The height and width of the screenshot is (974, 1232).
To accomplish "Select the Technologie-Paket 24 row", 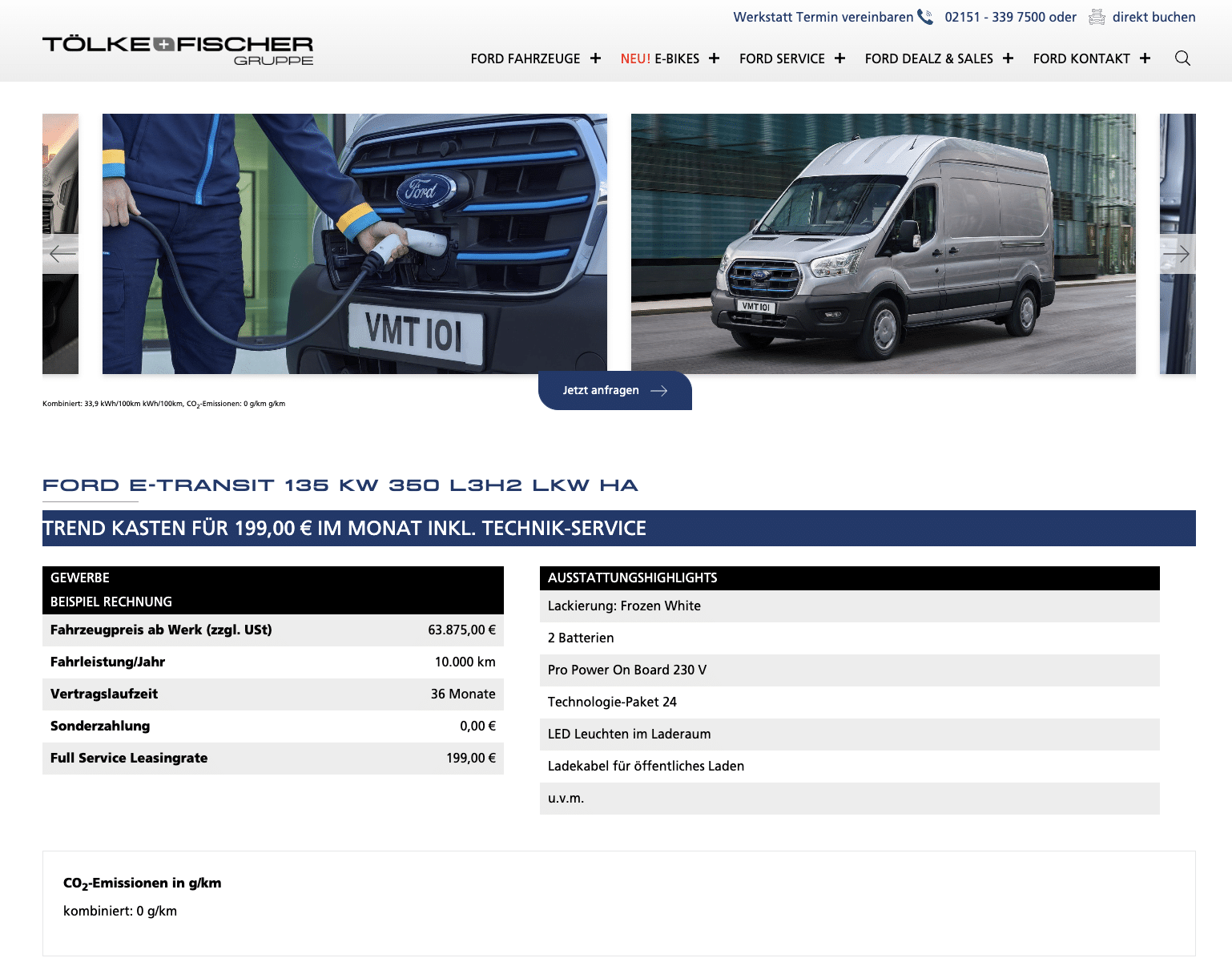I will [x=850, y=702].
